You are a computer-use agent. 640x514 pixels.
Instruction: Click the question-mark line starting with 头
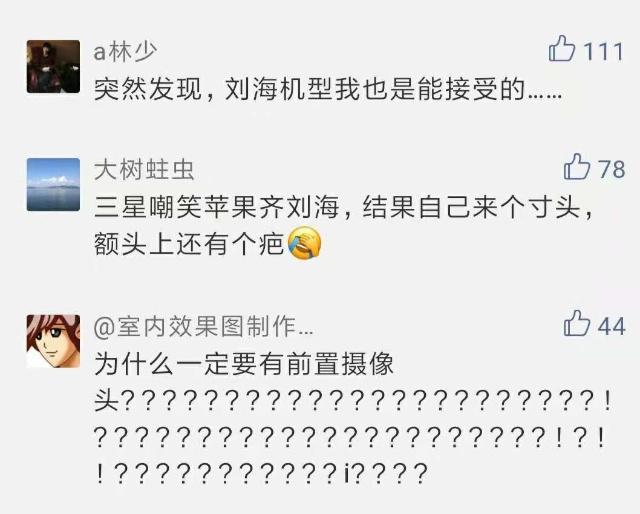pyautogui.click(x=353, y=401)
